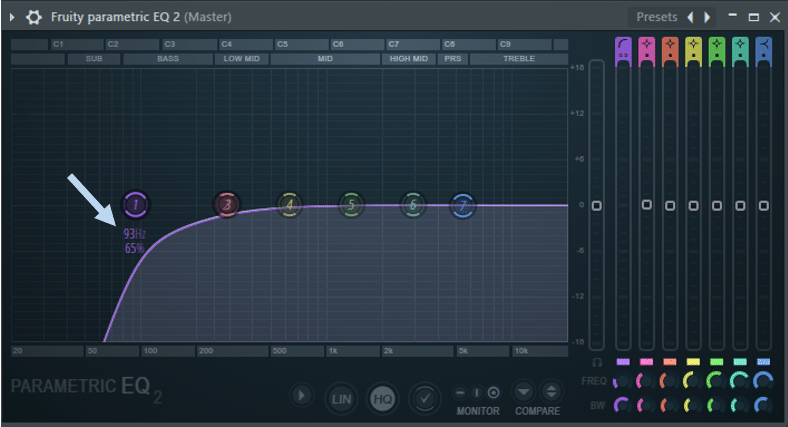Click the pink band 2 BW knob
This screenshot has width=788, height=427.
point(645,404)
